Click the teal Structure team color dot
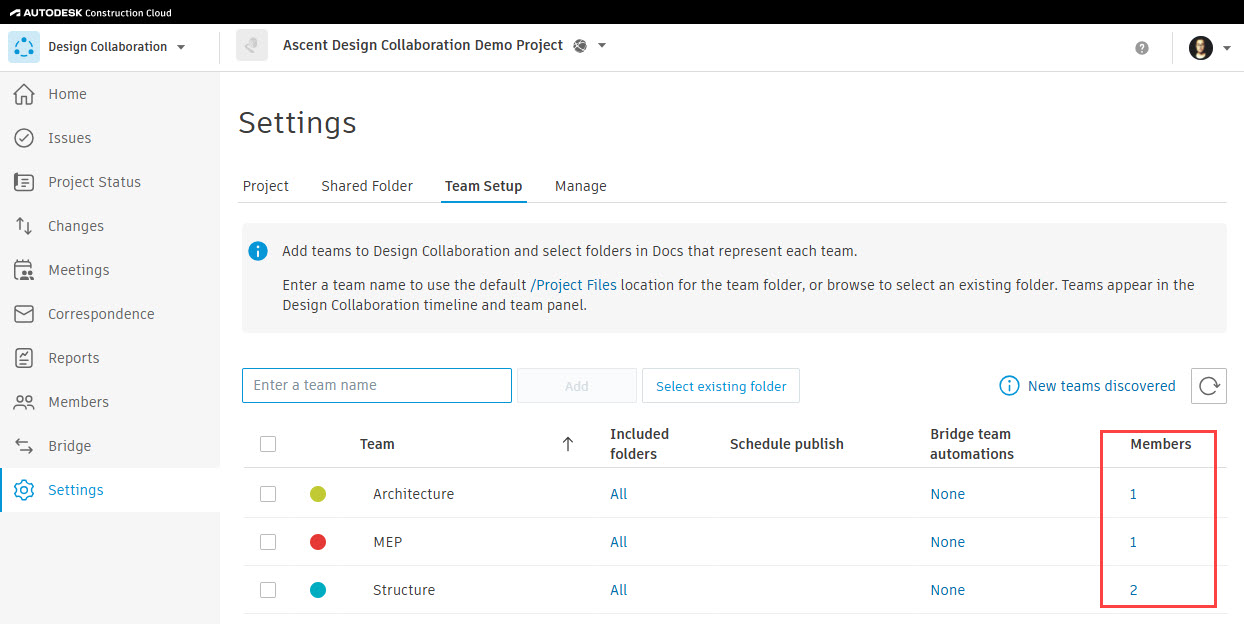The width and height of the screenshot is (1244, 624). 318,590
